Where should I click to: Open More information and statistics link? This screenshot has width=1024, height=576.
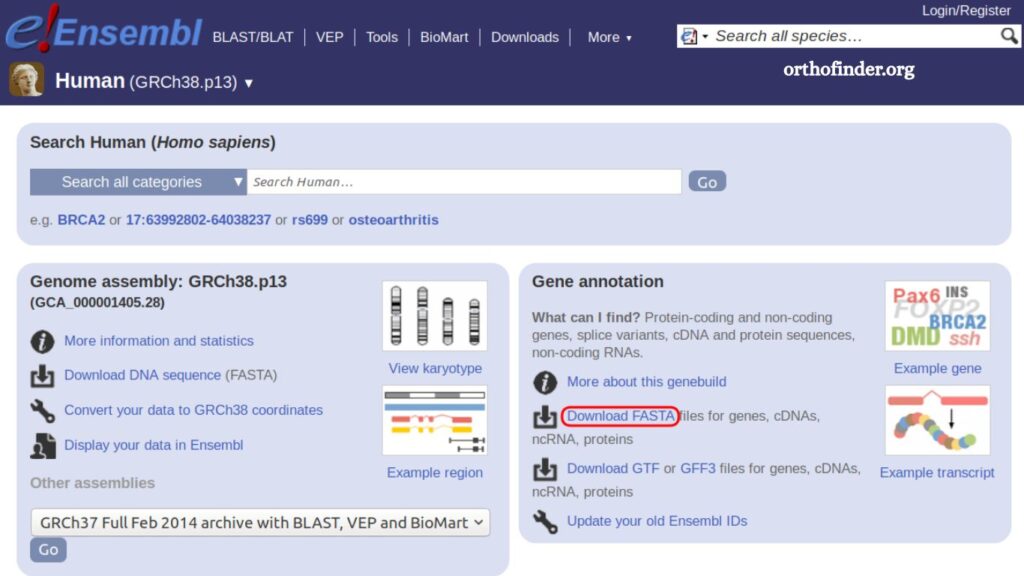point(159,341)
